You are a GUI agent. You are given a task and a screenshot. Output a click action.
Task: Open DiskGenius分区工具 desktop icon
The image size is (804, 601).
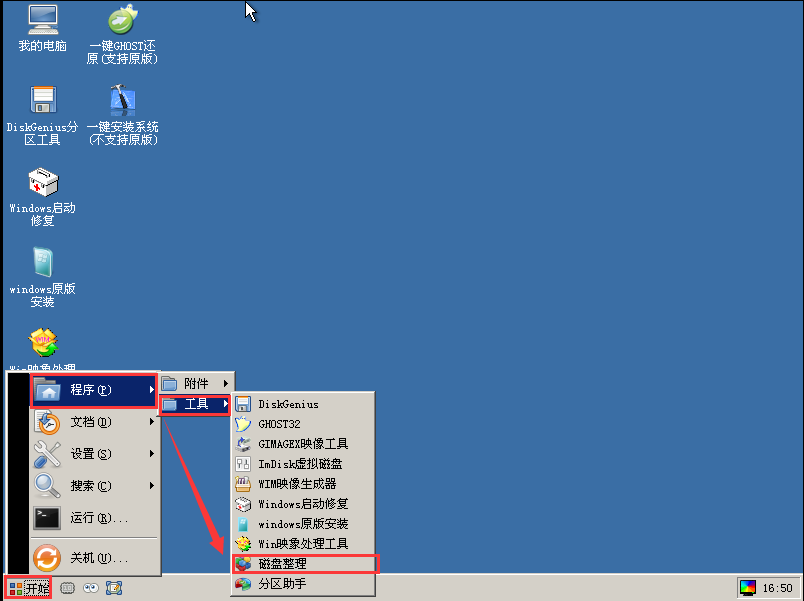(x=42, y=101)
